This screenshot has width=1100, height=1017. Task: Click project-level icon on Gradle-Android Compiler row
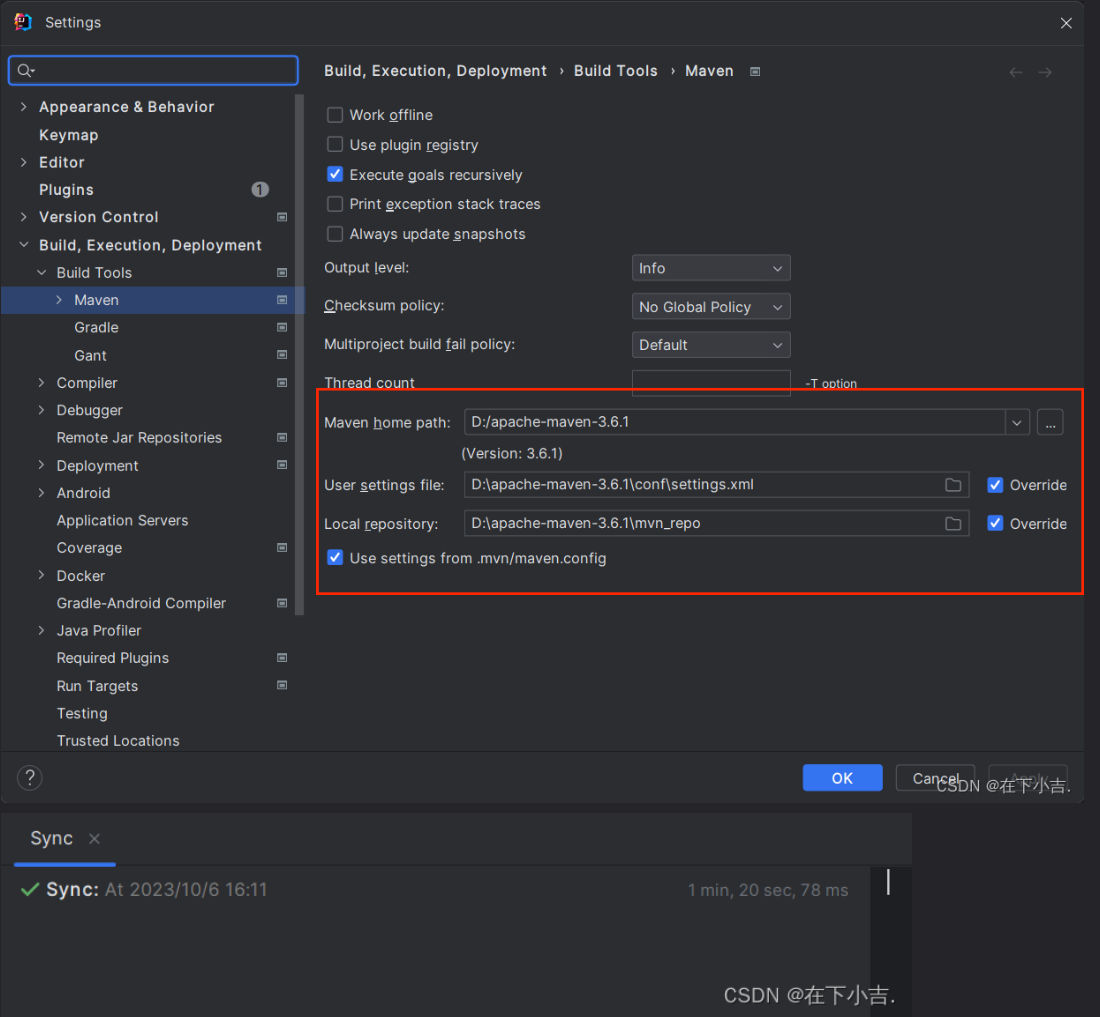tap(282, 603)
